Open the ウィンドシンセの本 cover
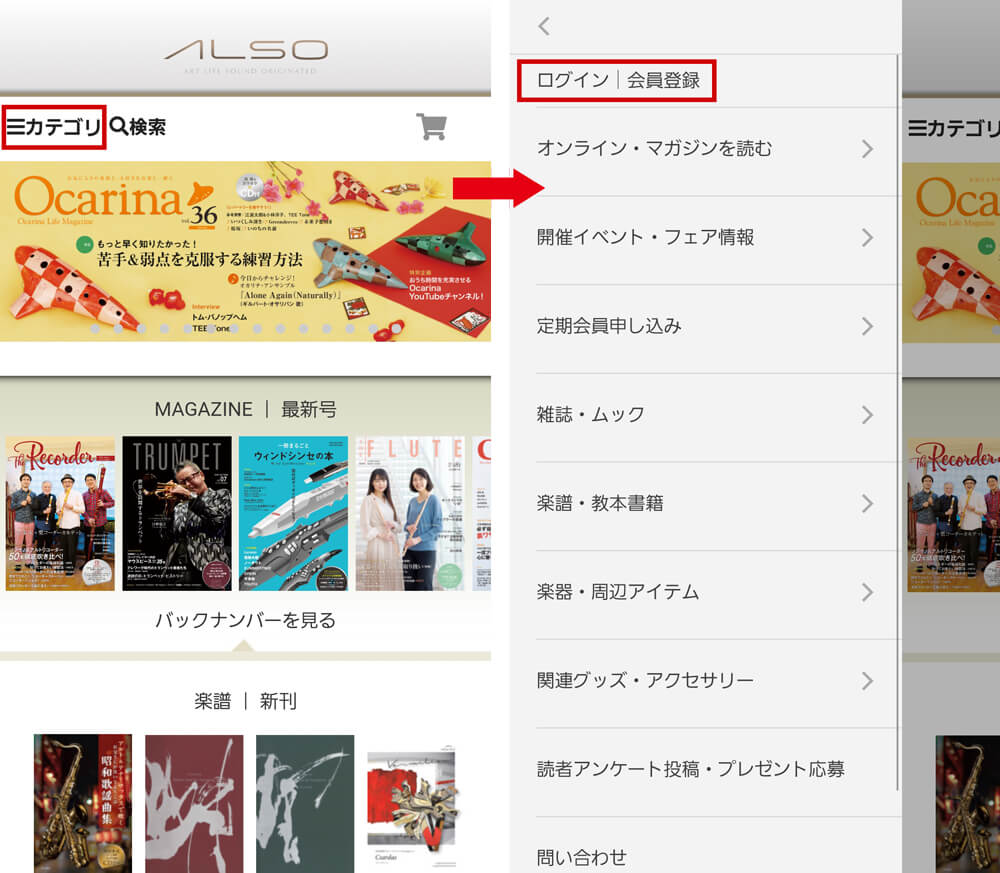1000x873 pixels. coord(293,513)
